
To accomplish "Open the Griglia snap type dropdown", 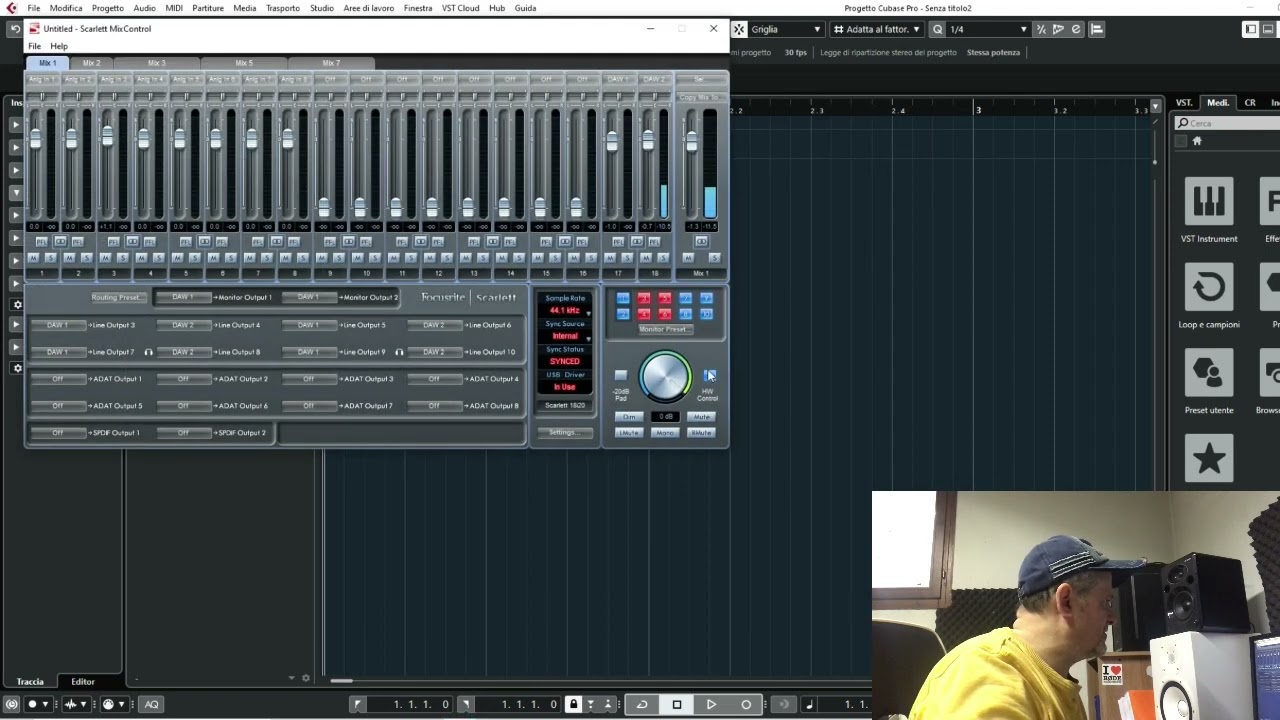I will 786,29.
